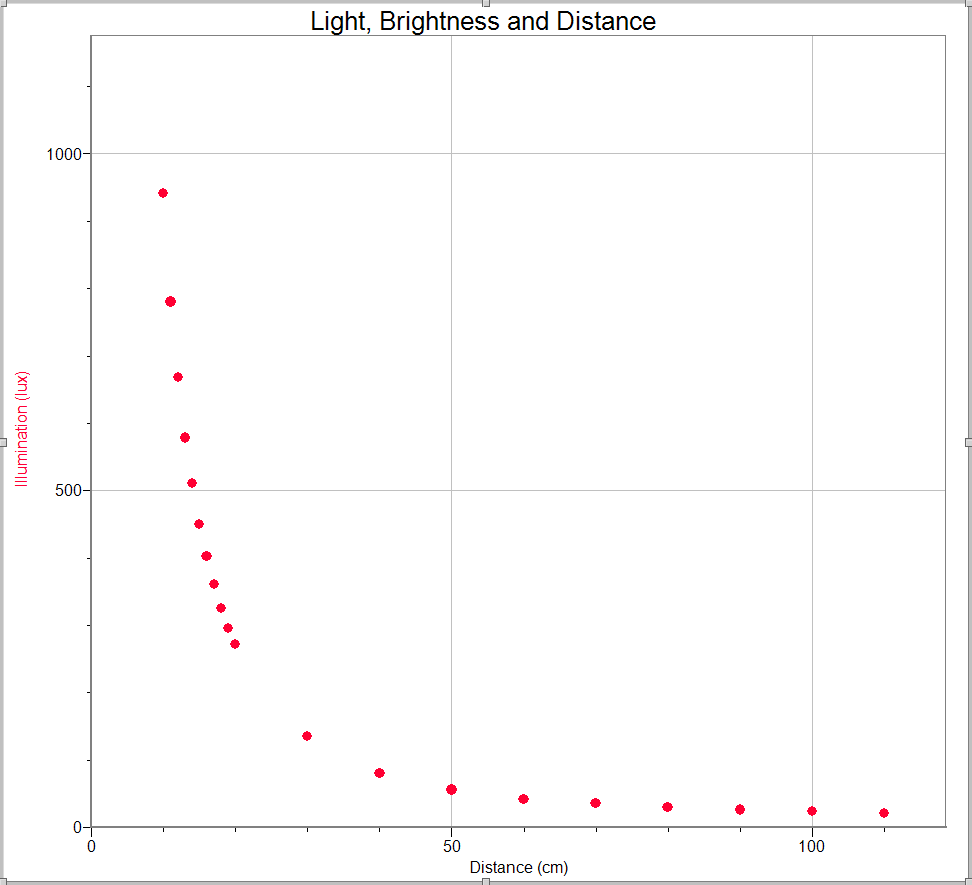
Task: Click the y-axis value 1000
Action: click(64, 154)
